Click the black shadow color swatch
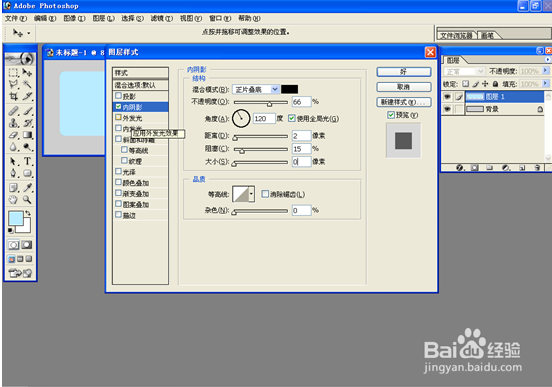This screenshot has width=552, height=387. point(289,89)
